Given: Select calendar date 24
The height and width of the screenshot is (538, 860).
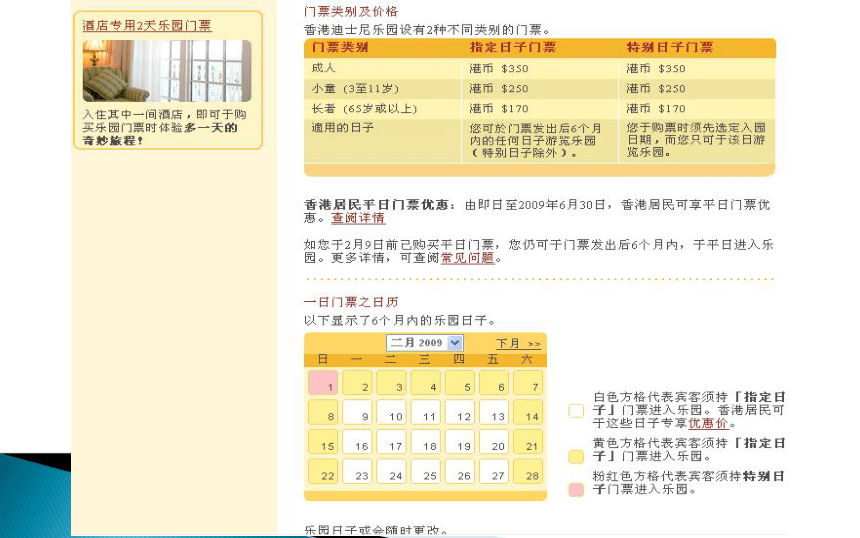Looking at the screenshot, I should pos(391,472).
